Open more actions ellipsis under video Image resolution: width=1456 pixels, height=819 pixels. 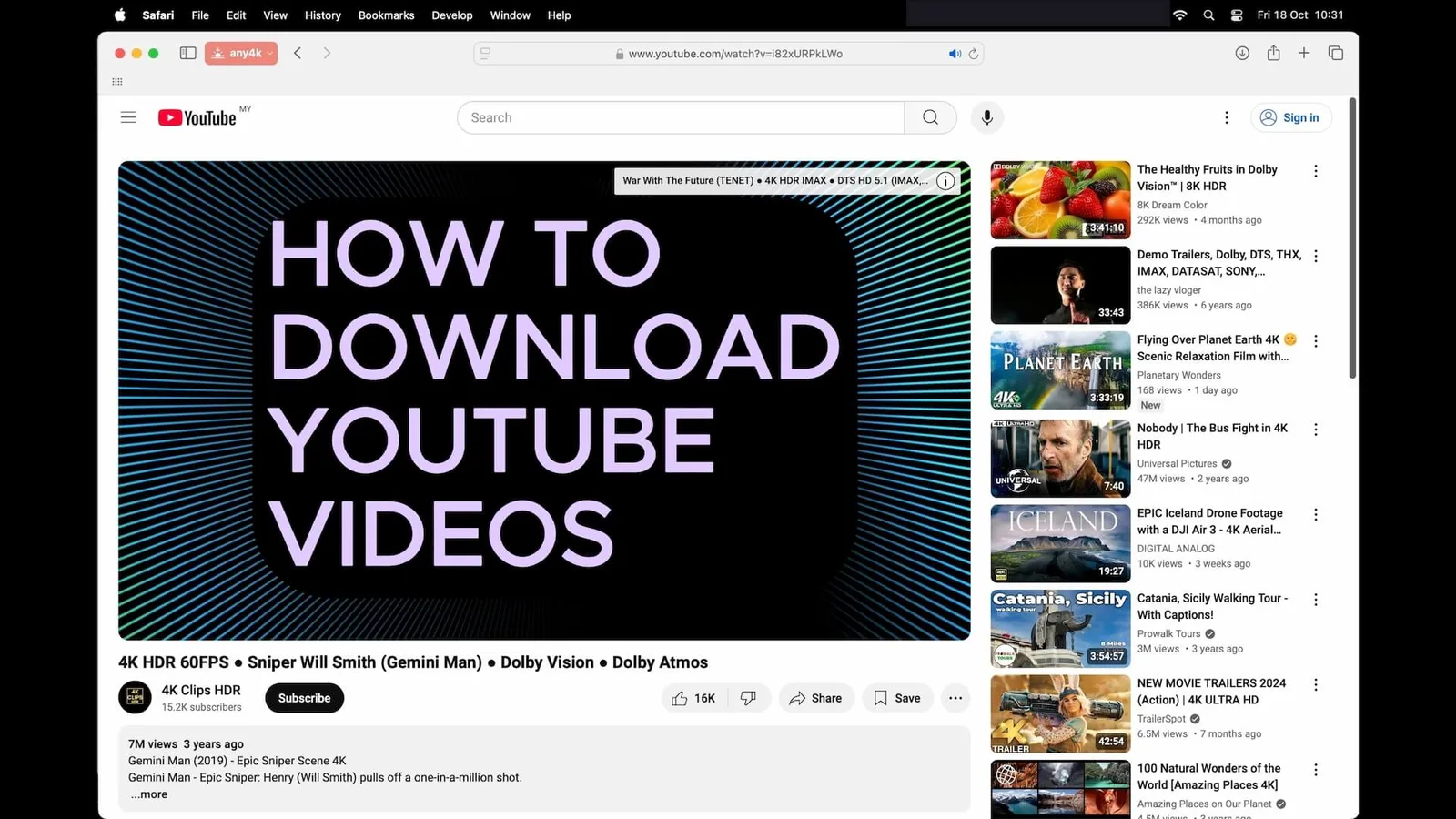tap(955, 698)
